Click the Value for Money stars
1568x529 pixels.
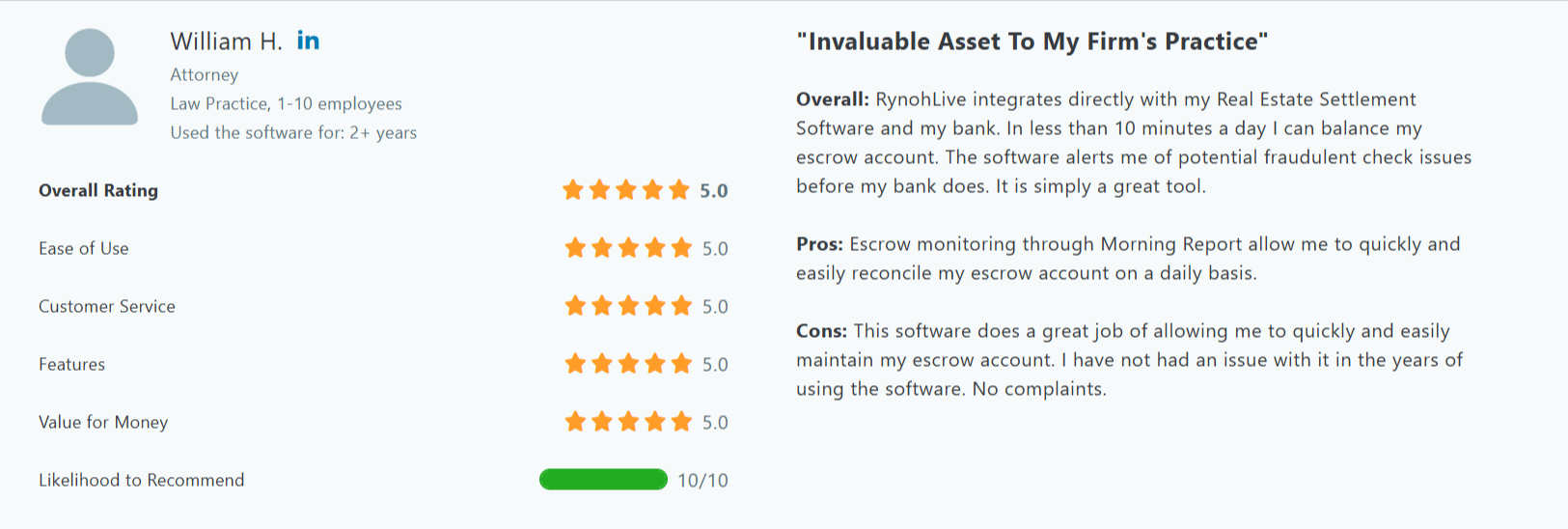tap(628, 422)
